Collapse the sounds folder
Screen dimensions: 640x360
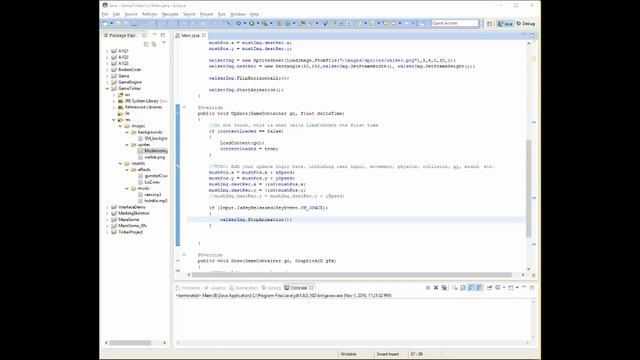tap(120, 164)
